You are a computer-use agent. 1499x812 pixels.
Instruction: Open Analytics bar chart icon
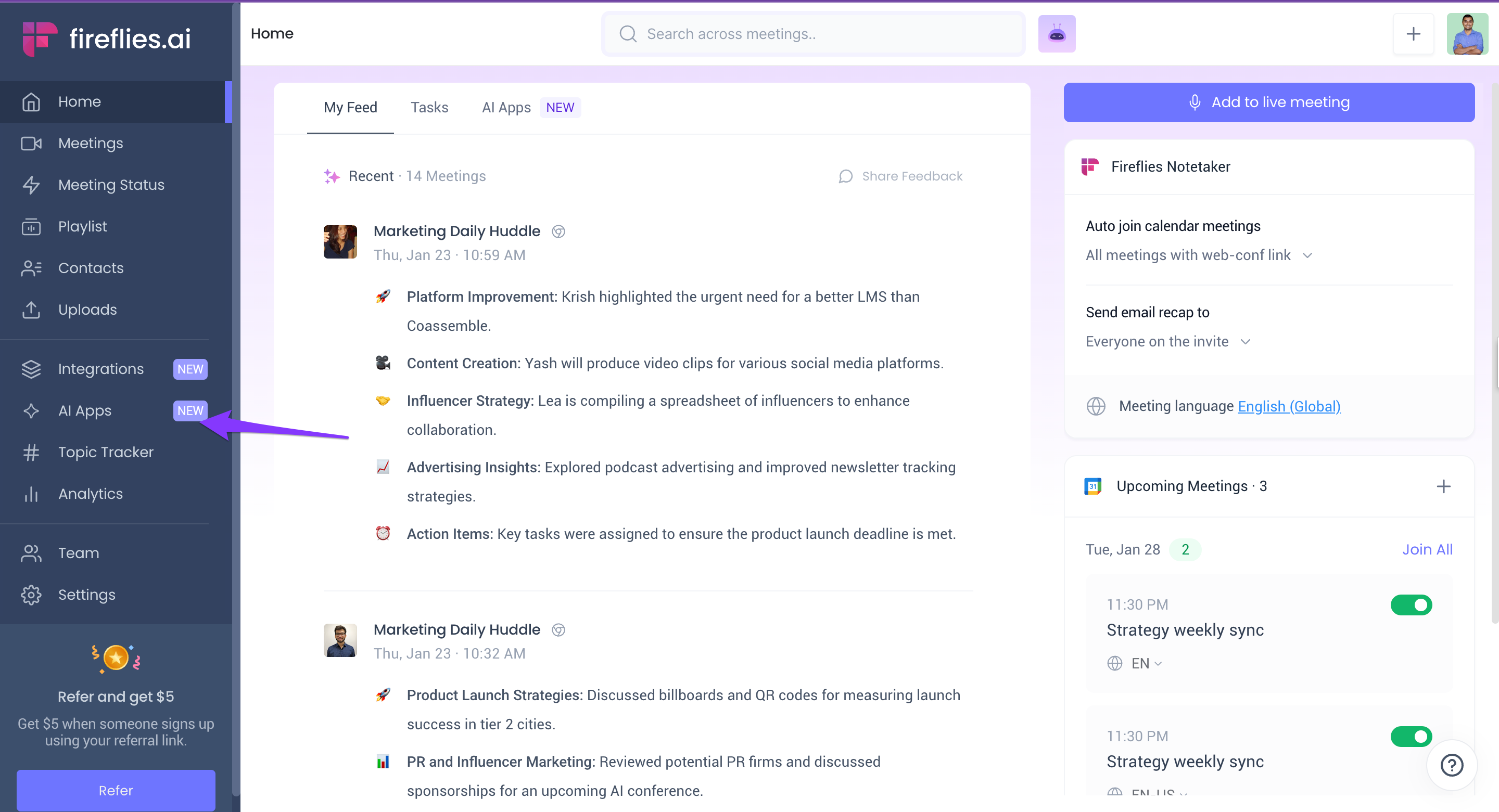coord(31,494)
